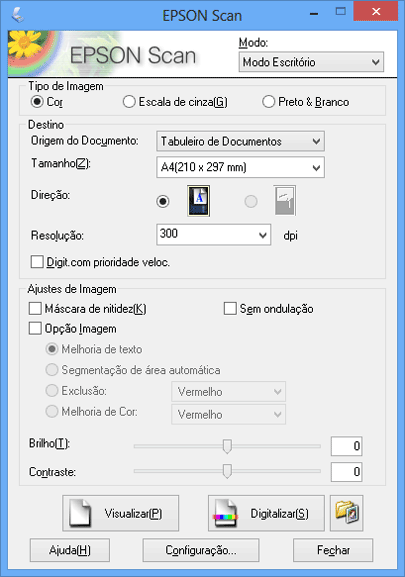Click the EPSON Scan scanner title bar icon

pyautogui.click(x=18, y=14)
